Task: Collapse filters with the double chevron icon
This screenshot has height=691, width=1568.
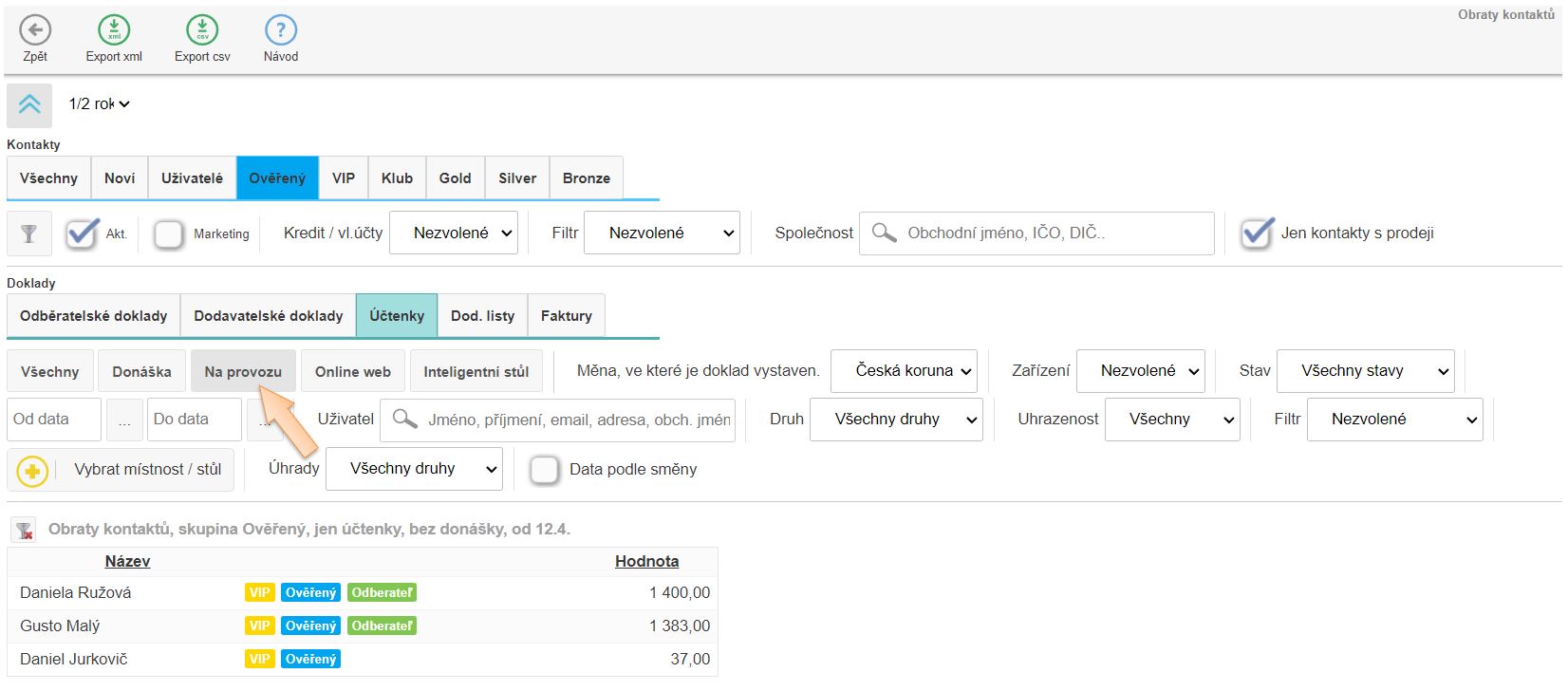Action: 29,104
